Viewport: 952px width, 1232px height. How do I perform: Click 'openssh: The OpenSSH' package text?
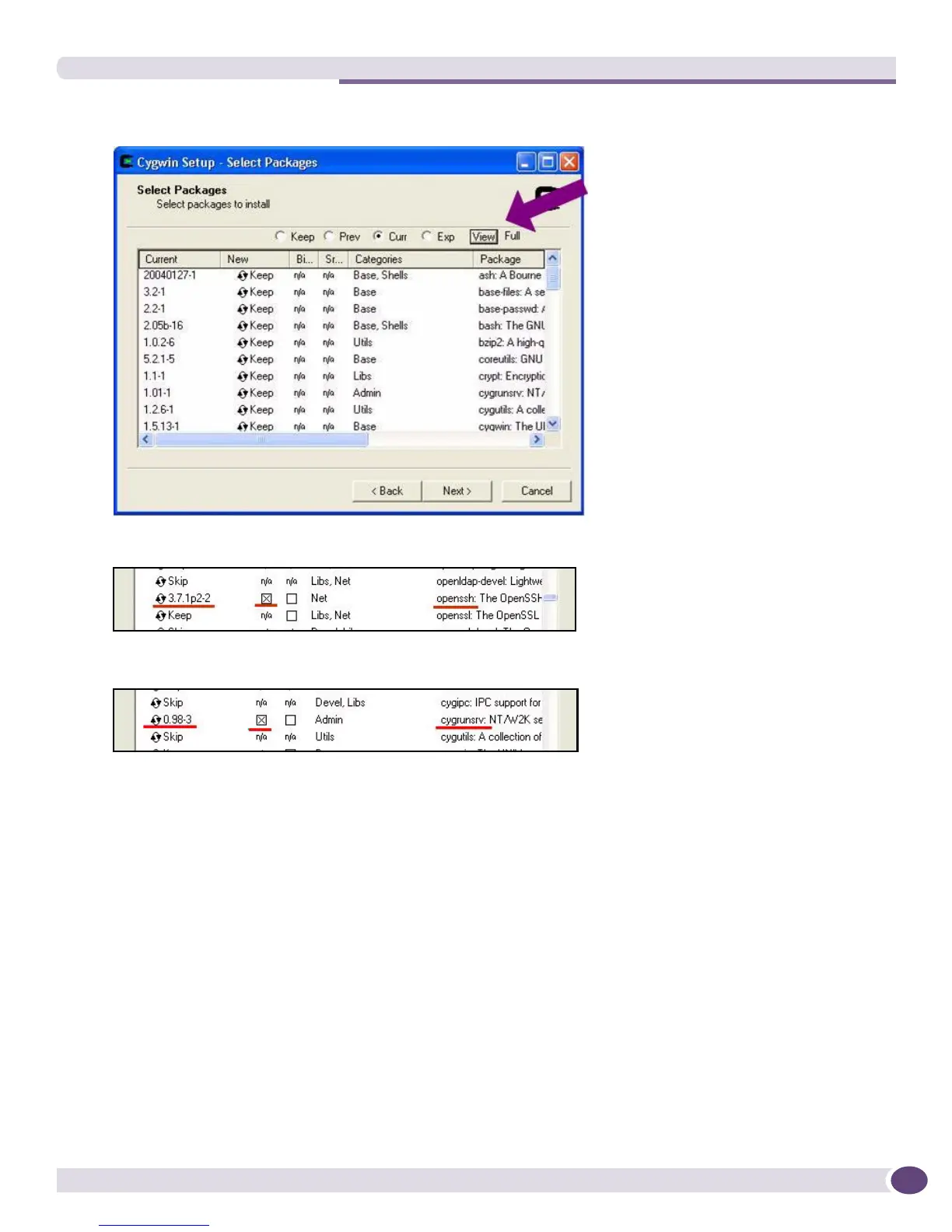pyautogui.click(x=489, y=598)
